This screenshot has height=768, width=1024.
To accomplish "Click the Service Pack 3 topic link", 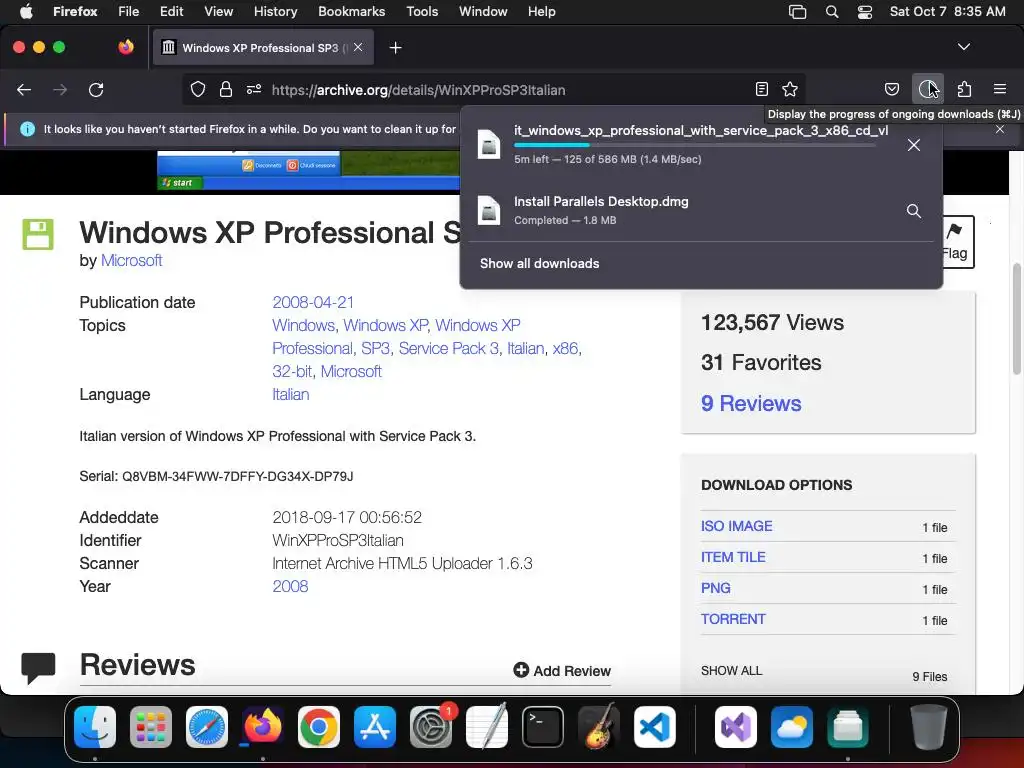I will tap(449, 348).
